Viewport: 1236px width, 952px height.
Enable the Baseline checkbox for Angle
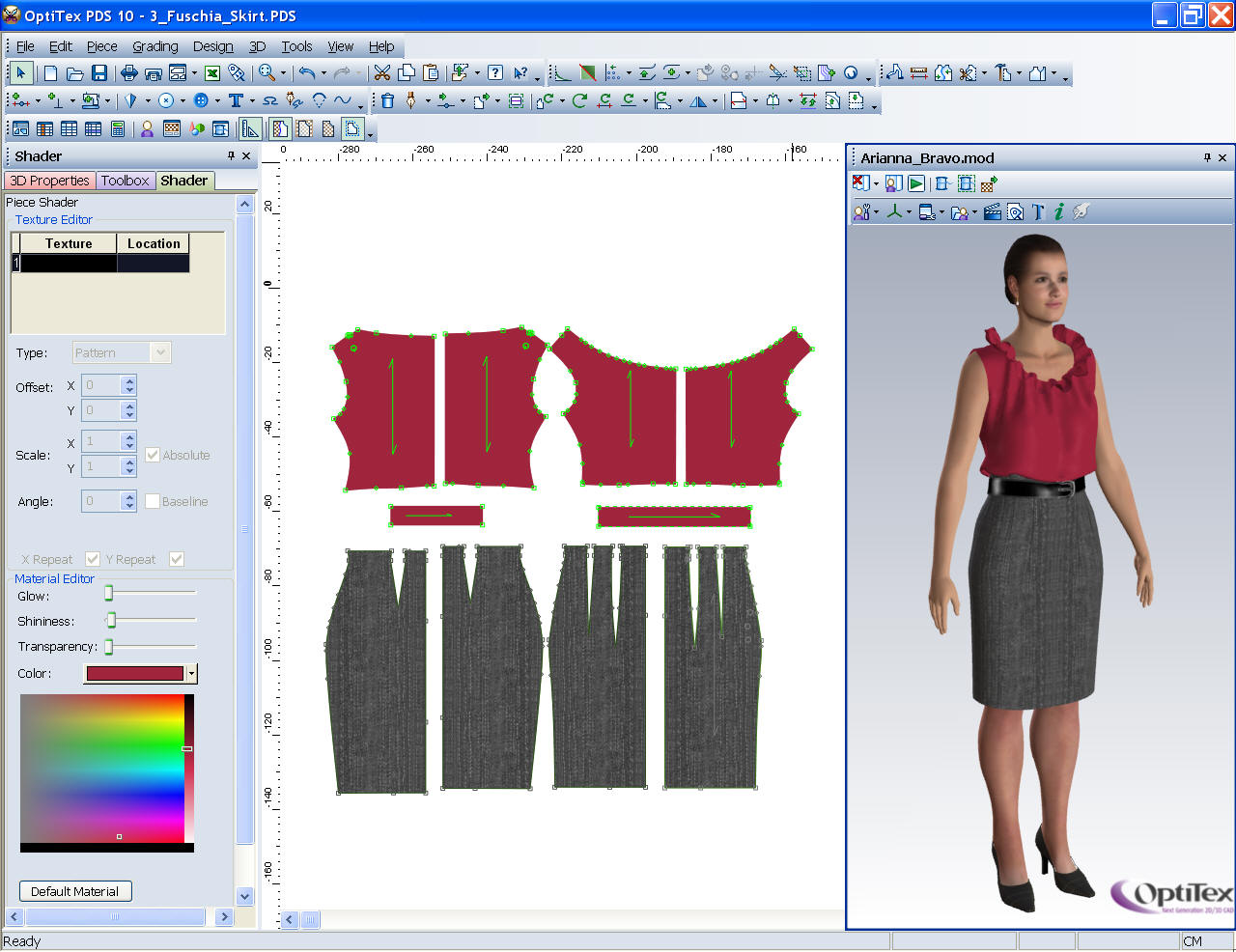(x=153, y=501)
